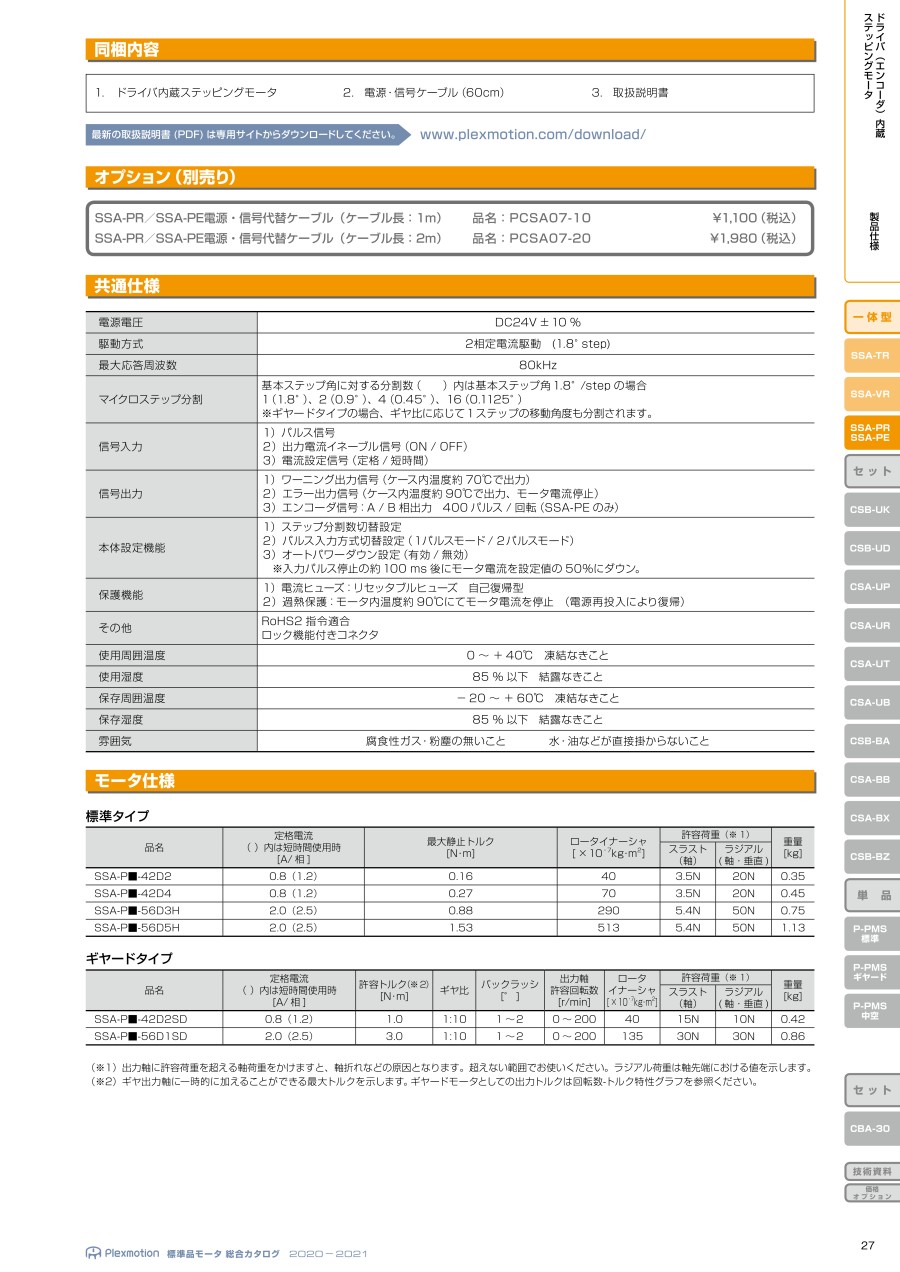Screen dimensions: 900x1272
Task: Click the モータ仕様 section header
Action: coord(134,781)
